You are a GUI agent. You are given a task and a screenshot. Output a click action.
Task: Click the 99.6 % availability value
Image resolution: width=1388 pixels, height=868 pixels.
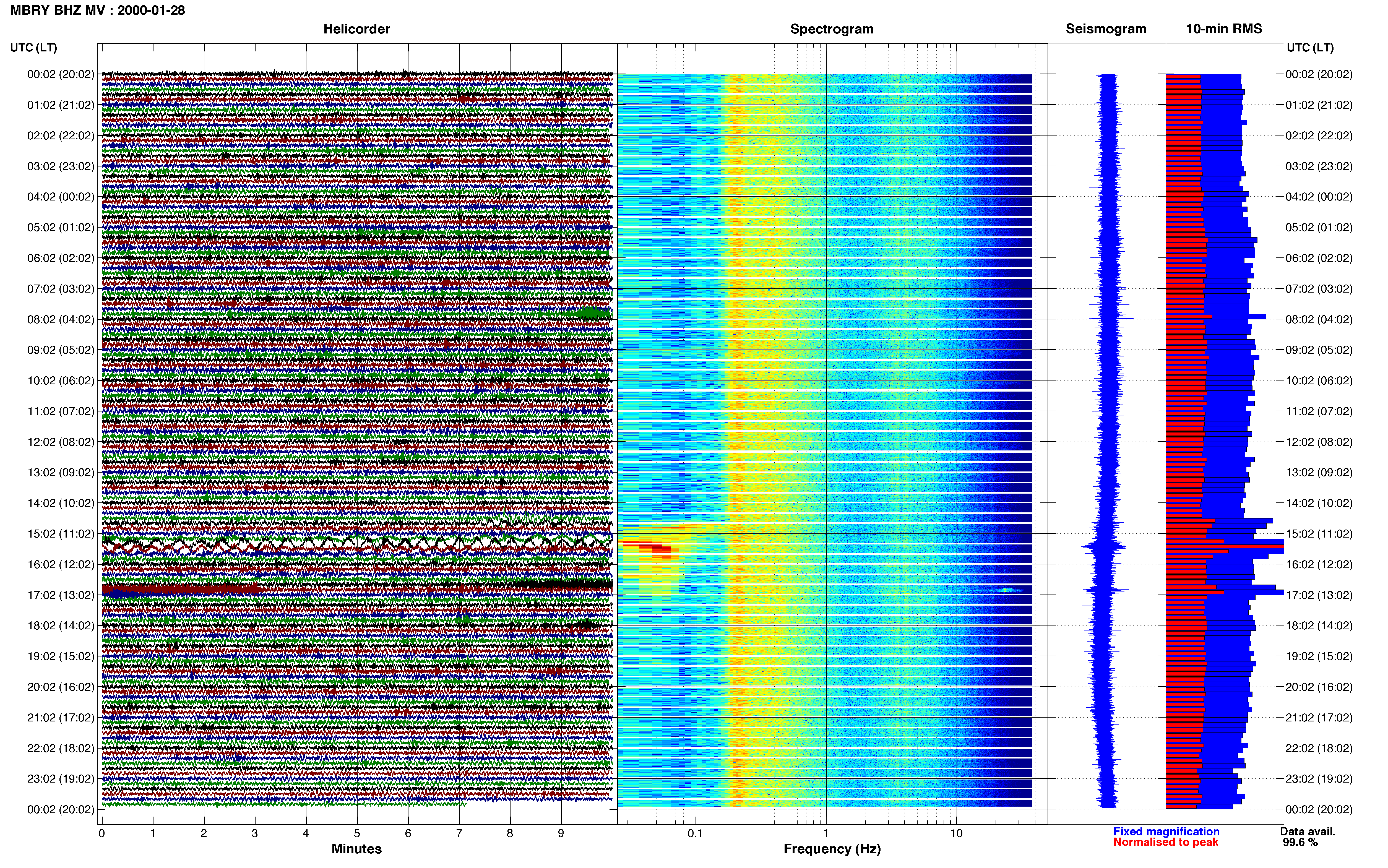[x=1300, y=842]
